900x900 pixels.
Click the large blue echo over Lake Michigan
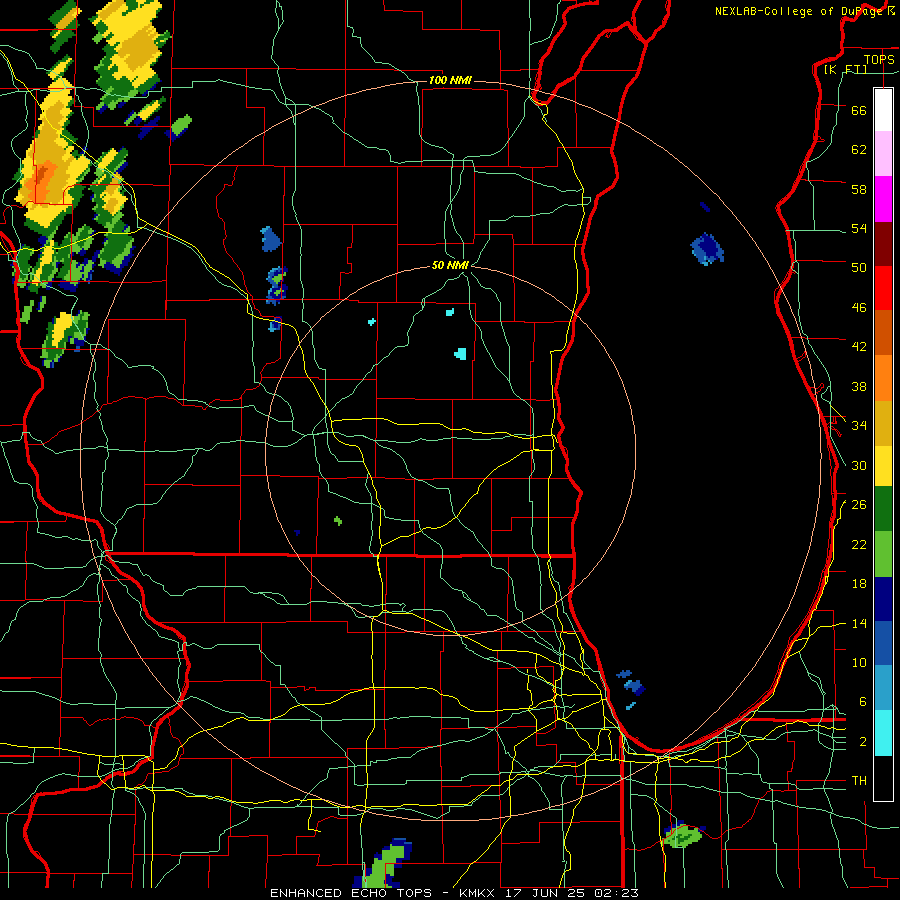click(x=707, y=249)
